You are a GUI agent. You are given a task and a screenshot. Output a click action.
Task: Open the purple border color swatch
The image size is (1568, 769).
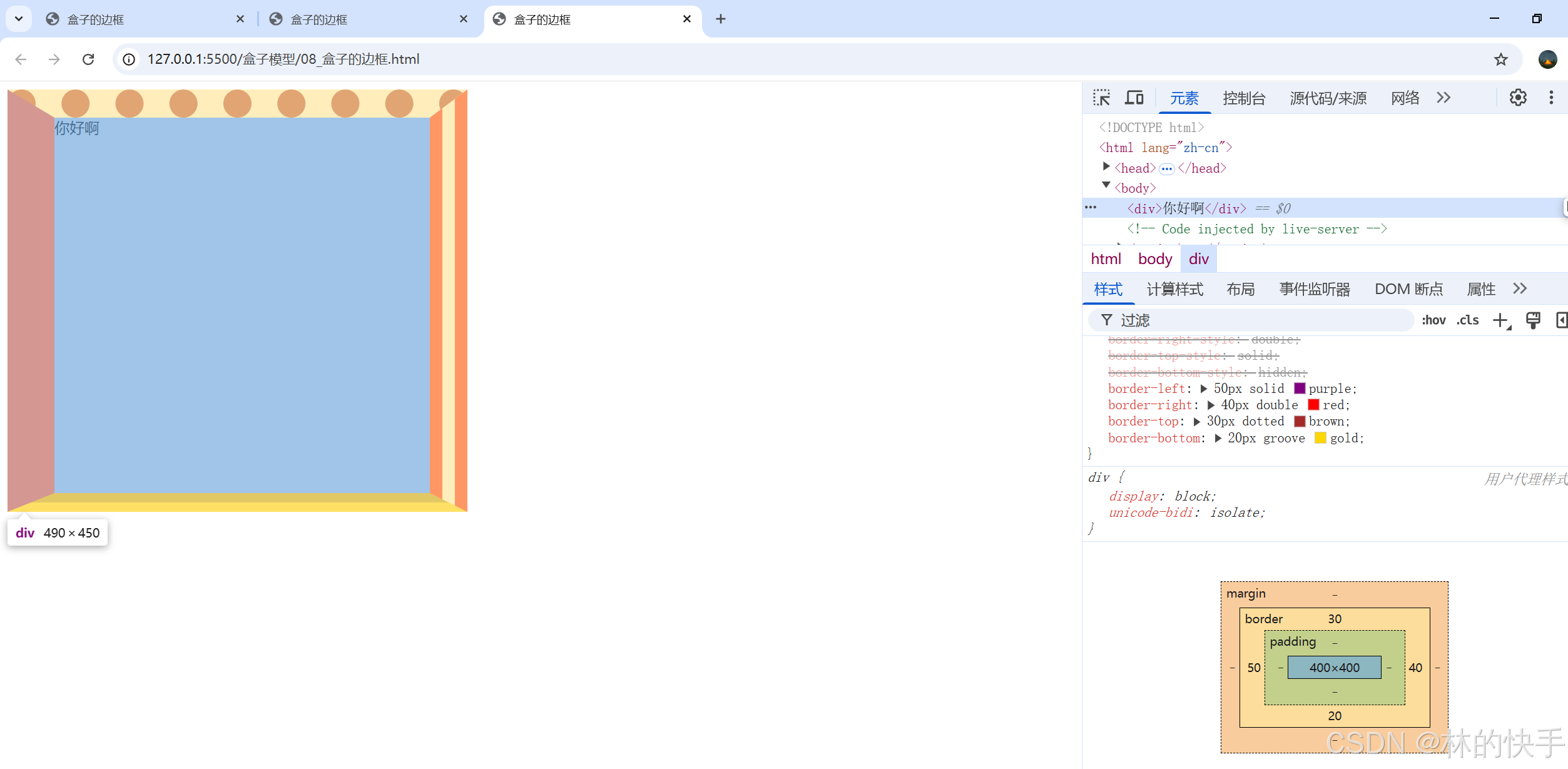1300,389
